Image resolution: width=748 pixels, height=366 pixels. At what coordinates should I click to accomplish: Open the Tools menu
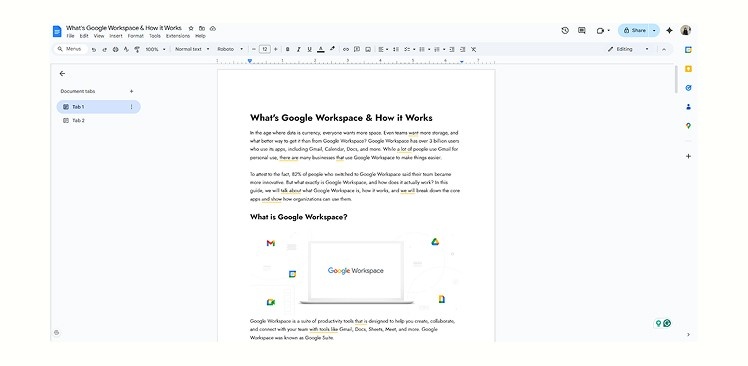click(x=155, y=36)
